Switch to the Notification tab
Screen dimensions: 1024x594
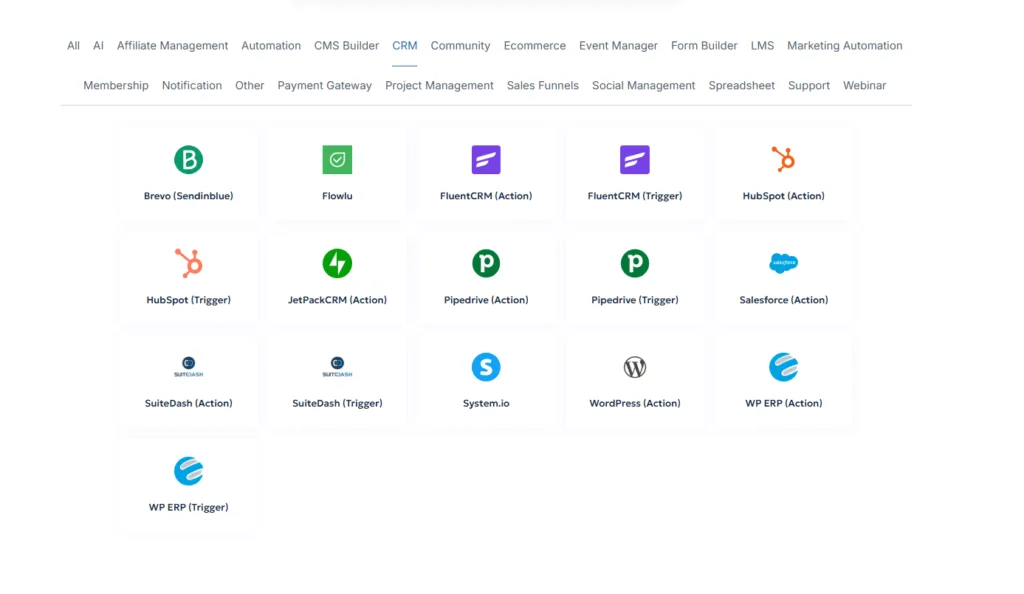pos(192,86)
